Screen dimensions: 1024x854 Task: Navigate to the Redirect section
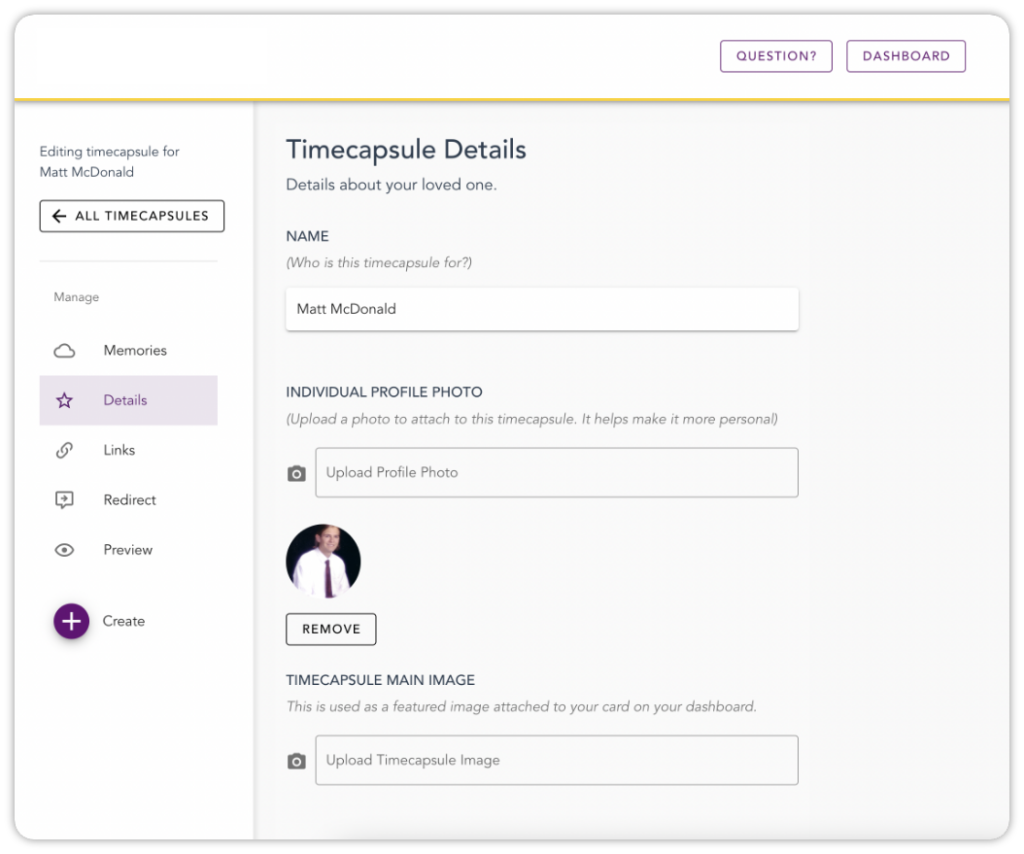(x=129, y=500)
